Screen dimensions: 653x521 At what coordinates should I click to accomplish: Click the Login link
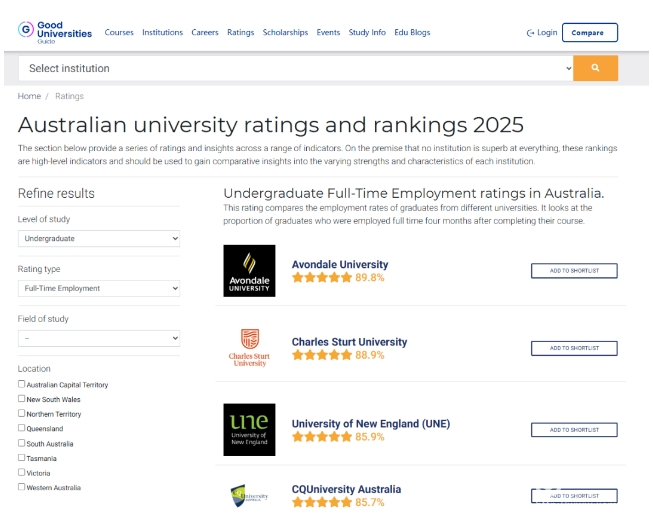tap(542, 32)
